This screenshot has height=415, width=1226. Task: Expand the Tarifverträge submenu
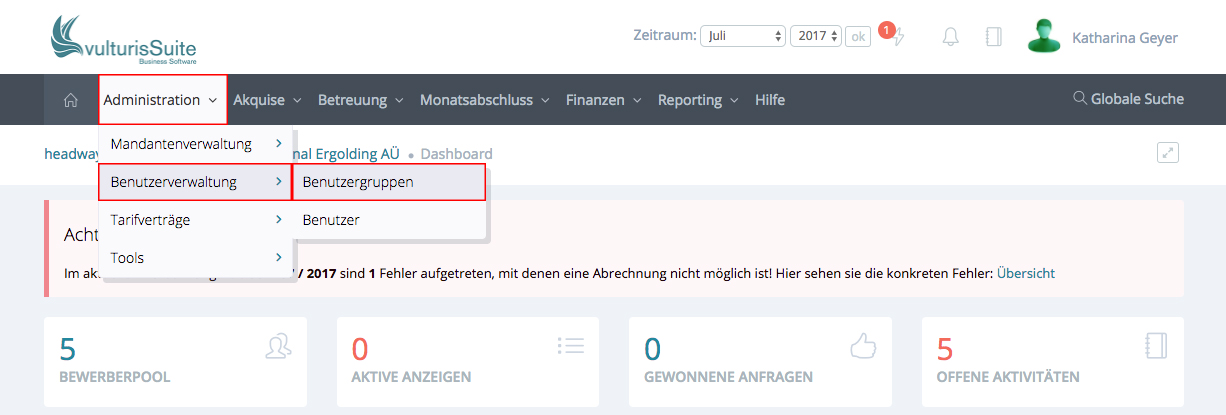pos(196,220)
